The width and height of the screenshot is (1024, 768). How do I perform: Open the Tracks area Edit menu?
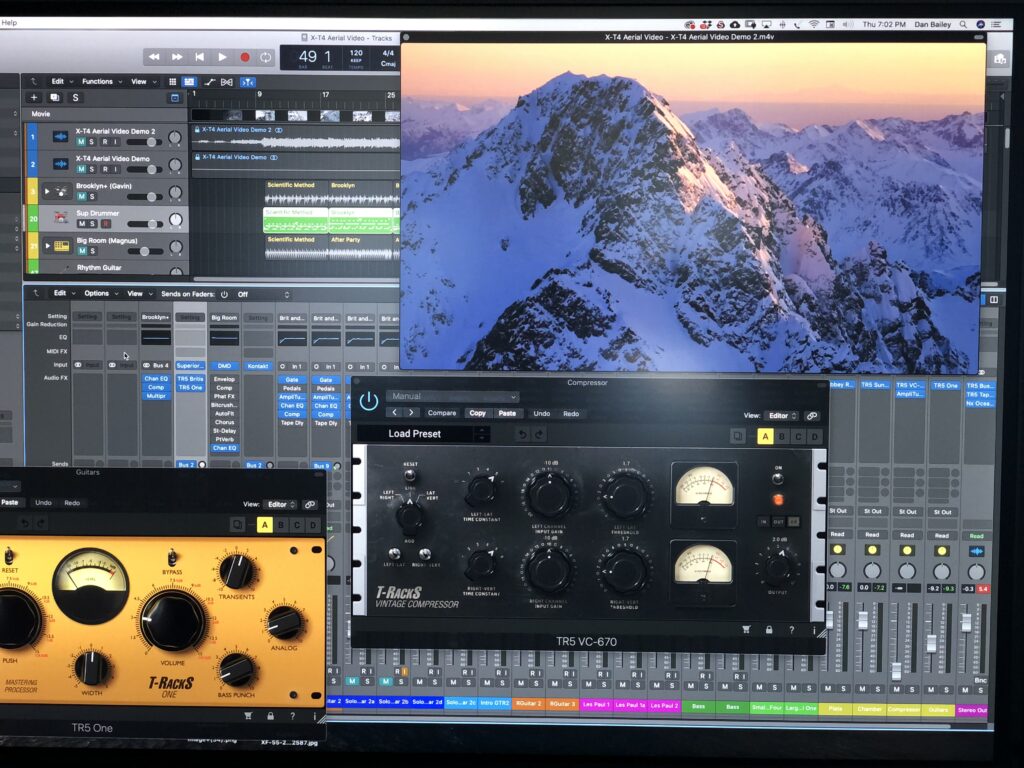pos(60,82)
